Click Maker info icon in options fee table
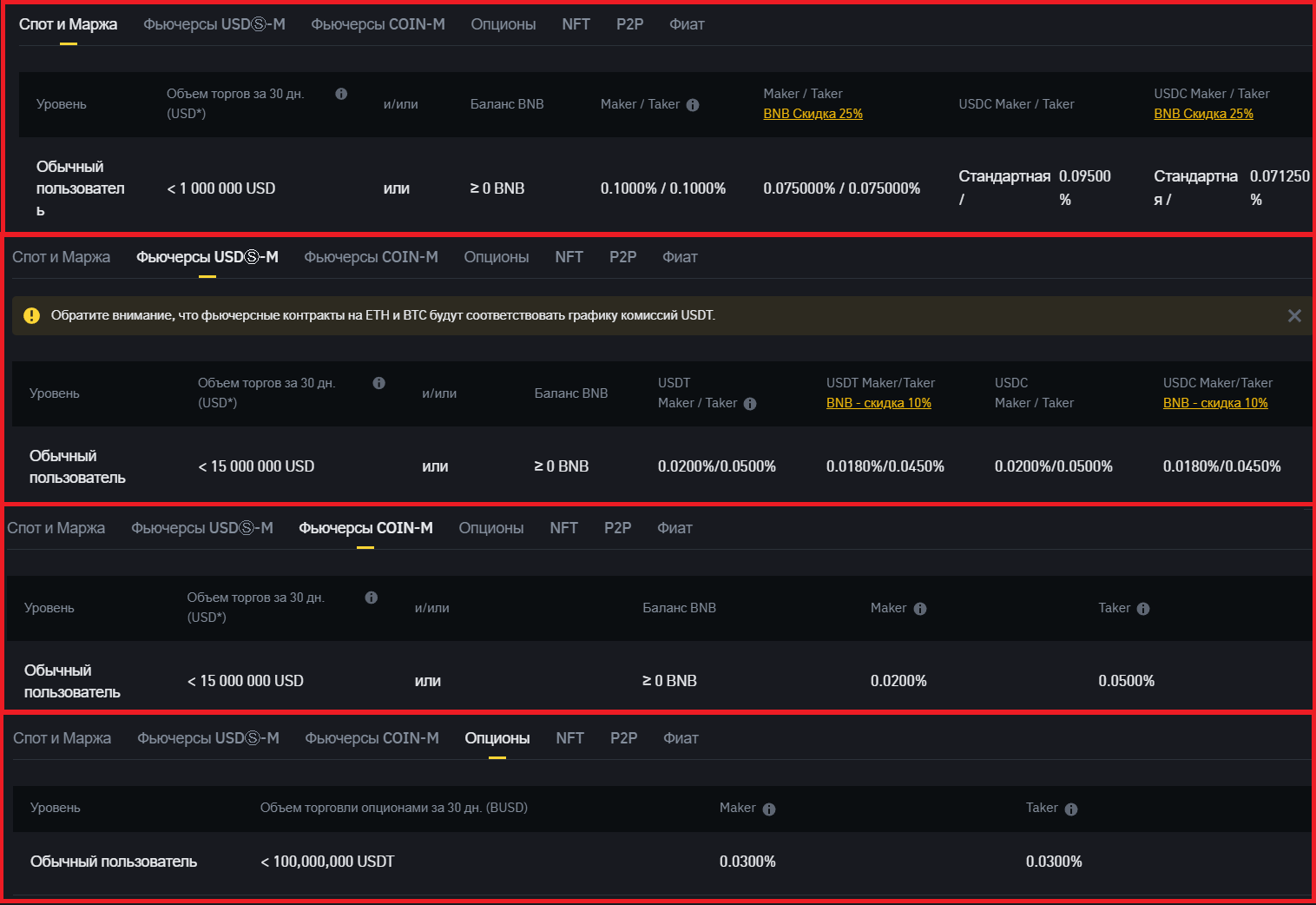 pyautogui.click(x=769, y=809)
